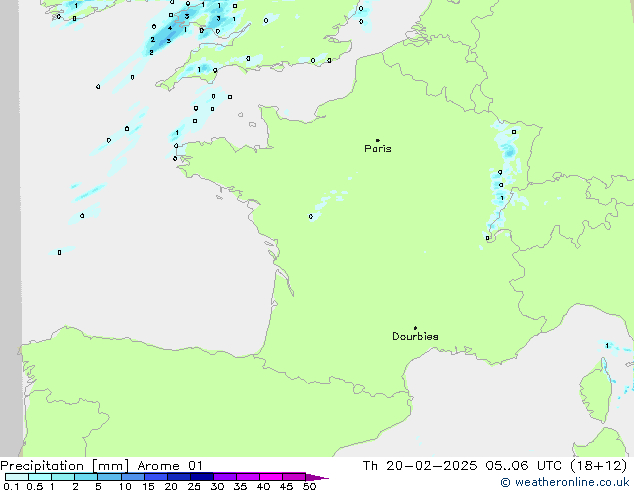
Task: Click the Dourbies city label
Action: pos(415,336)
